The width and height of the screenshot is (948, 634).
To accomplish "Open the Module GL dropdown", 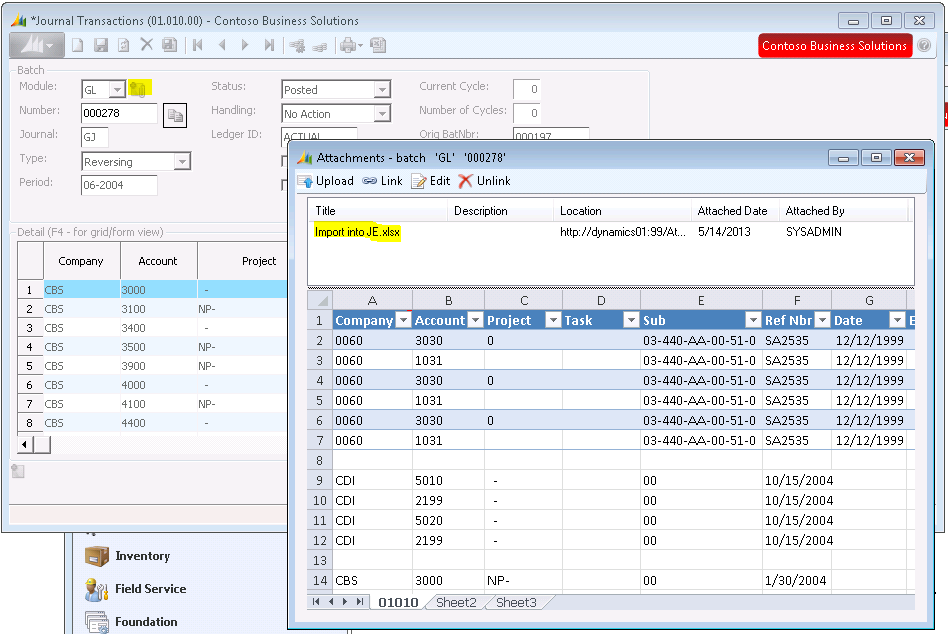I will (x=117, y=90).
